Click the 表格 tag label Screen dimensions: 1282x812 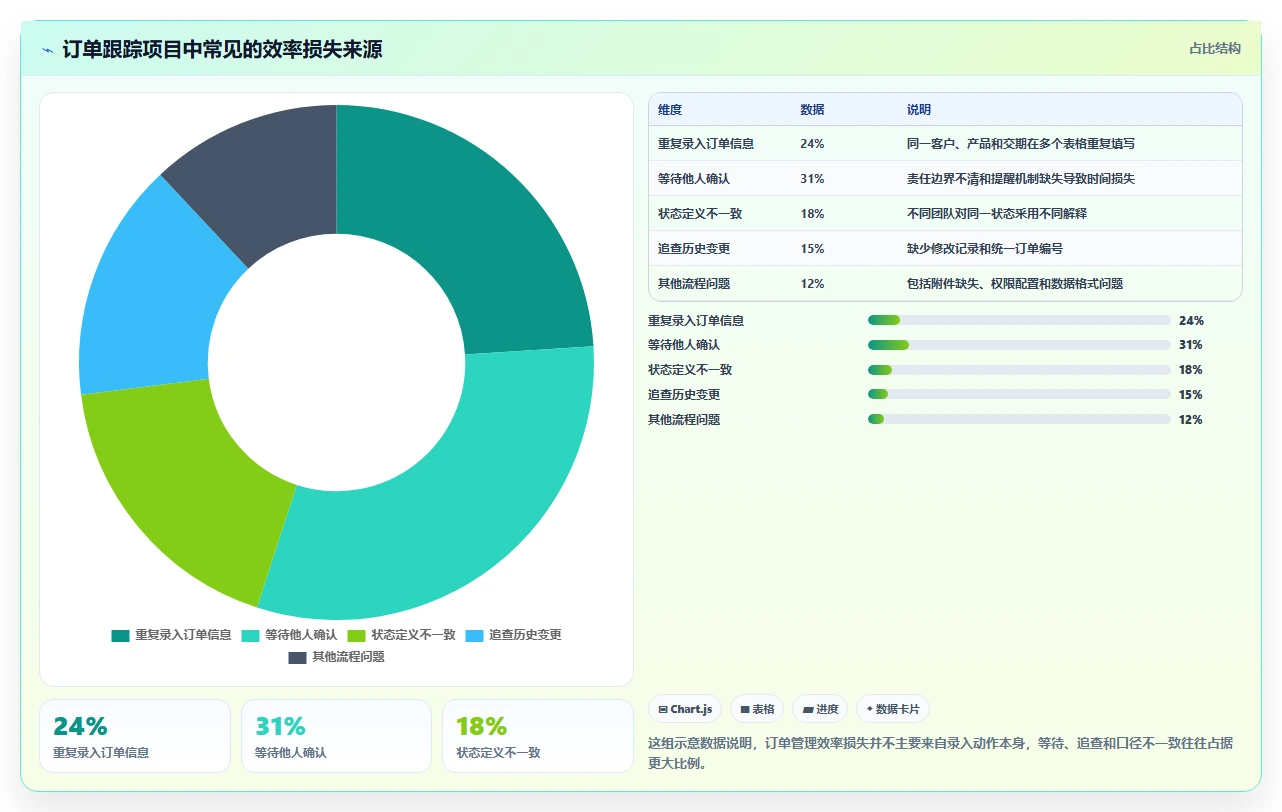[x=764, y=709]
